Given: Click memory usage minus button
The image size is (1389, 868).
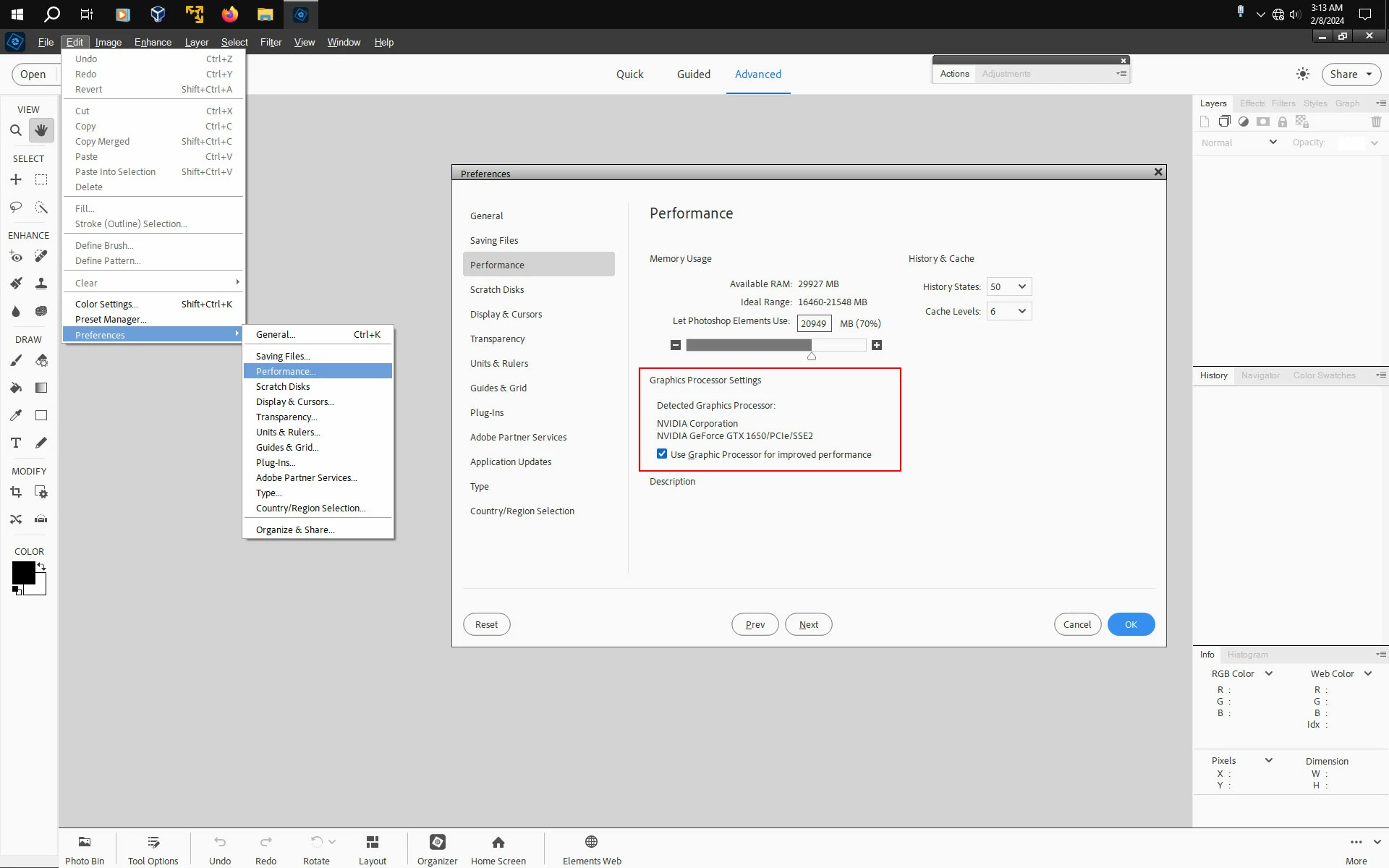Looking at the screenshot, I should 675,345.
